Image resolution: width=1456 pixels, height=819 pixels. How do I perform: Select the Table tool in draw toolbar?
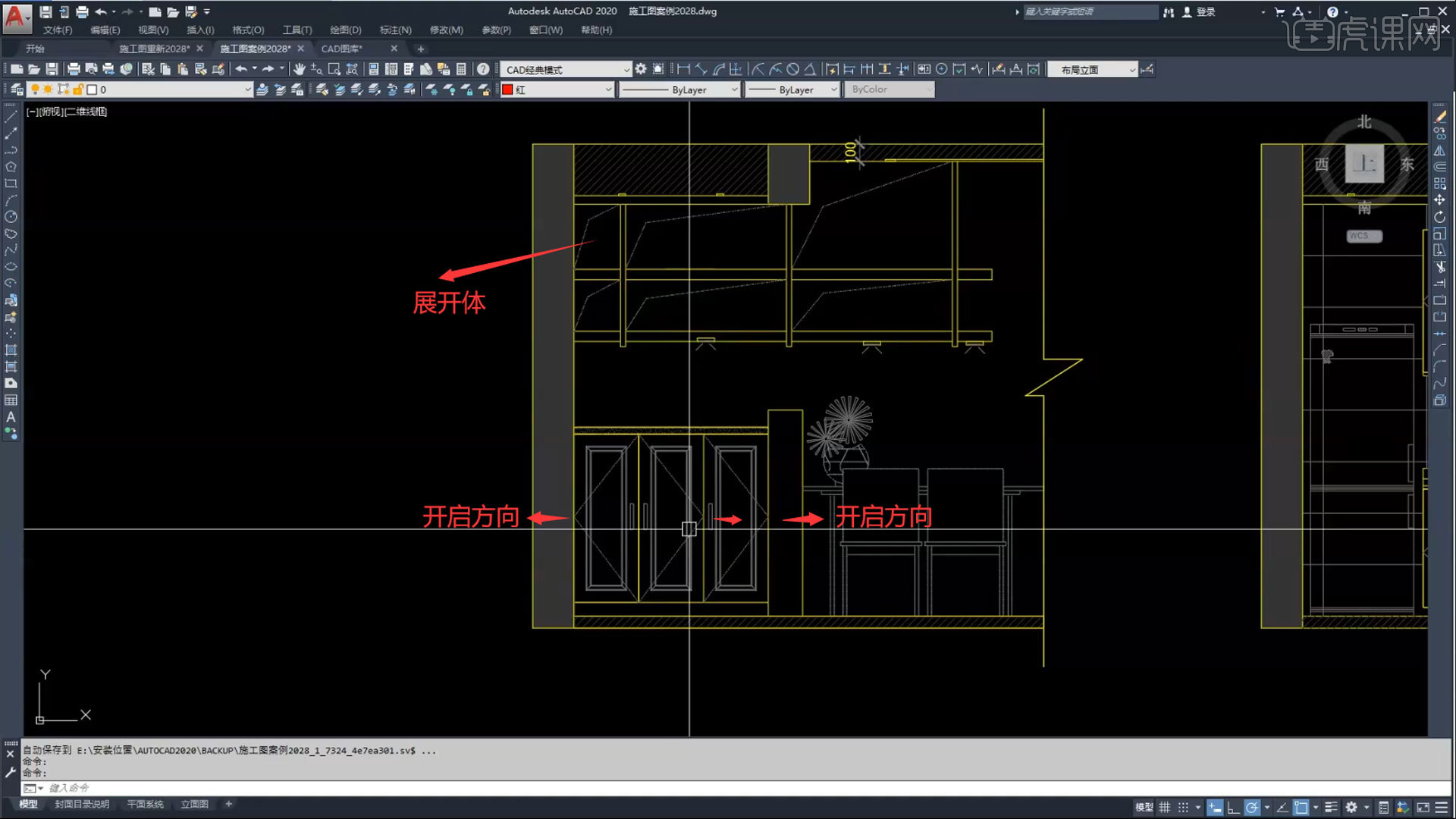point(11,400)
